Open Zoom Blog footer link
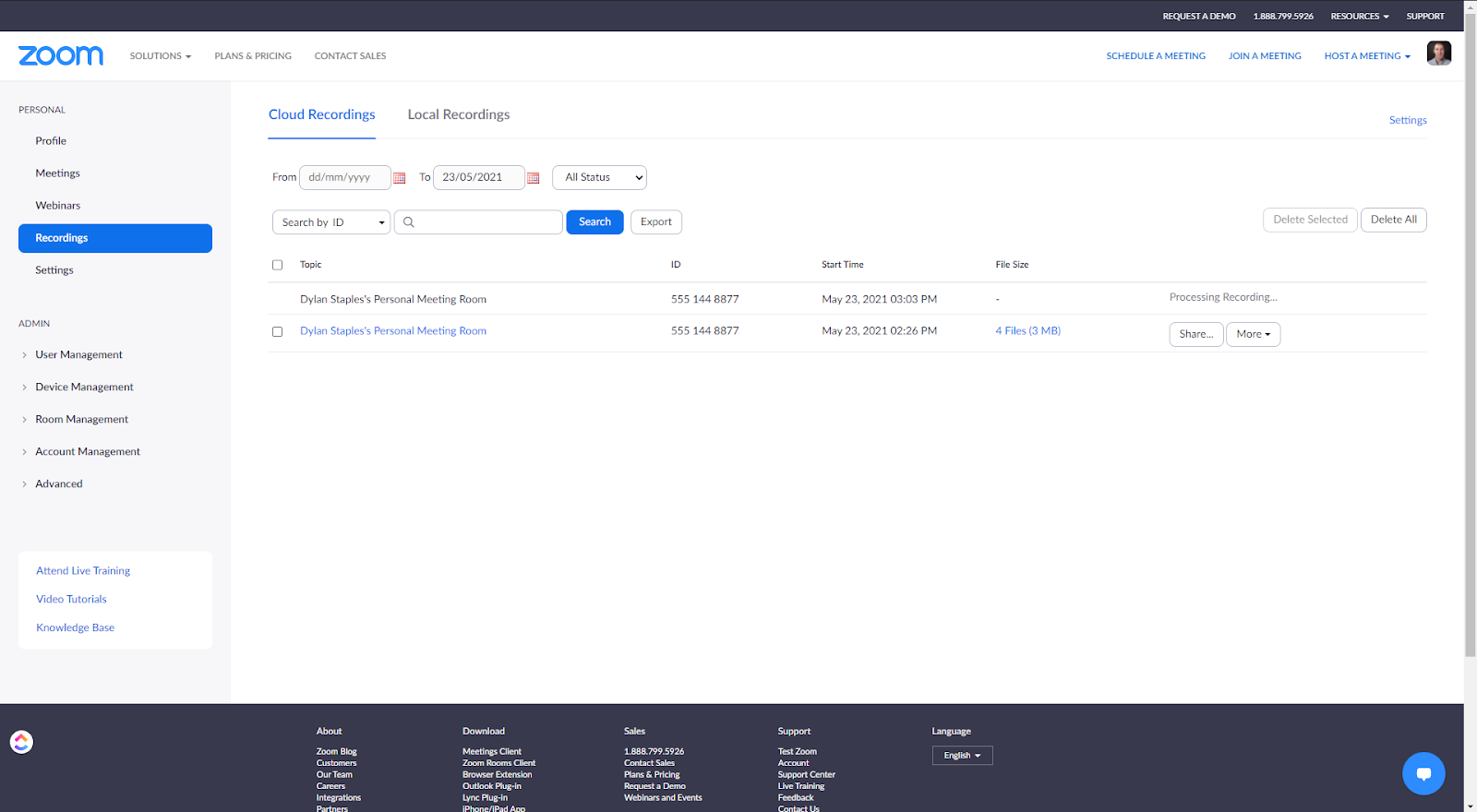Image resolution: width=1477 pixels, height=812 pixels. pyautogui.click(x=336, y=752)
